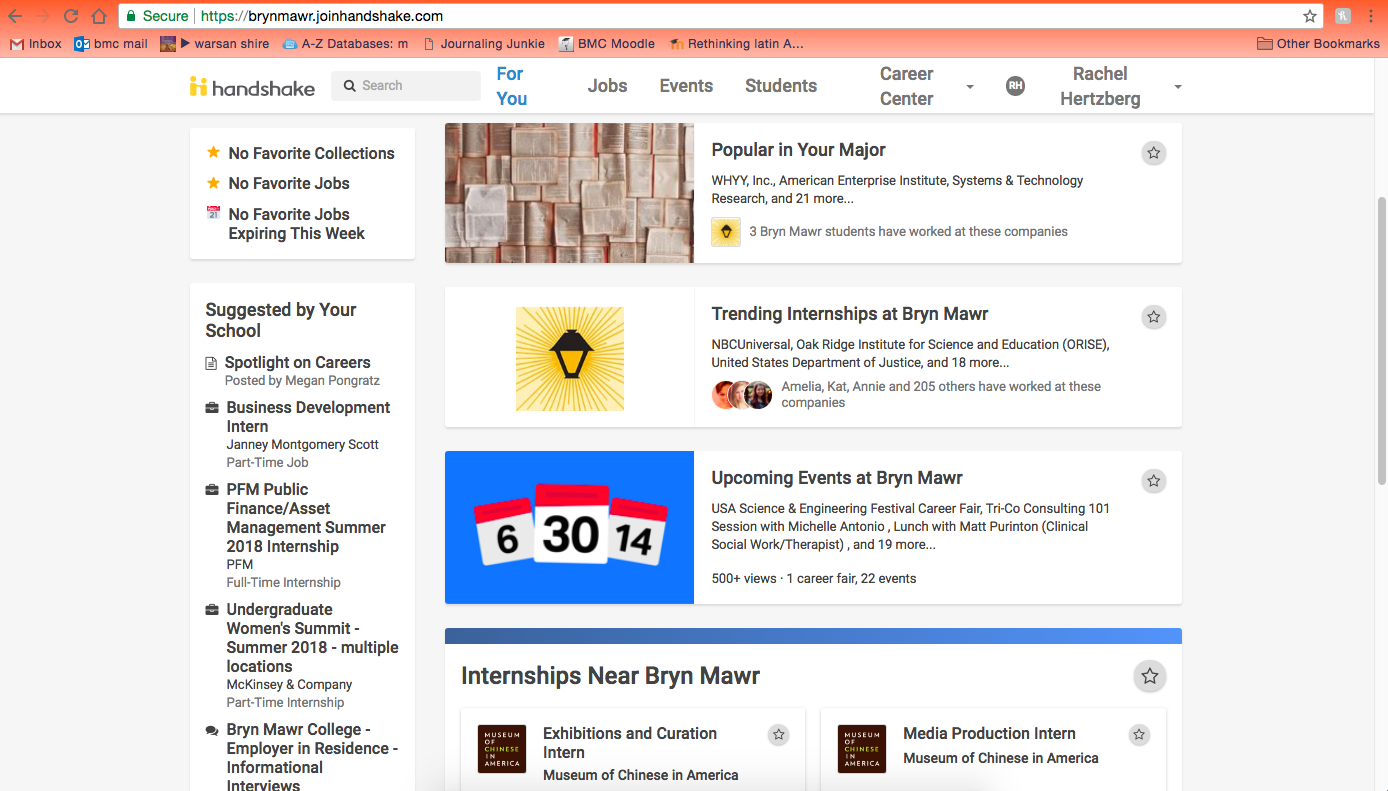1388x791 pixels.
Task: Open No Favorite Jobs Expiring This Week
Action: (x=296, y=224)
